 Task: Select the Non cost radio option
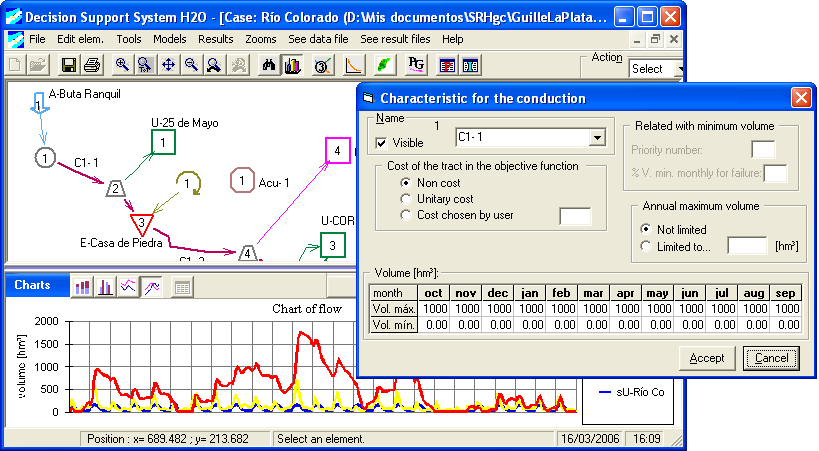point(405,183)
